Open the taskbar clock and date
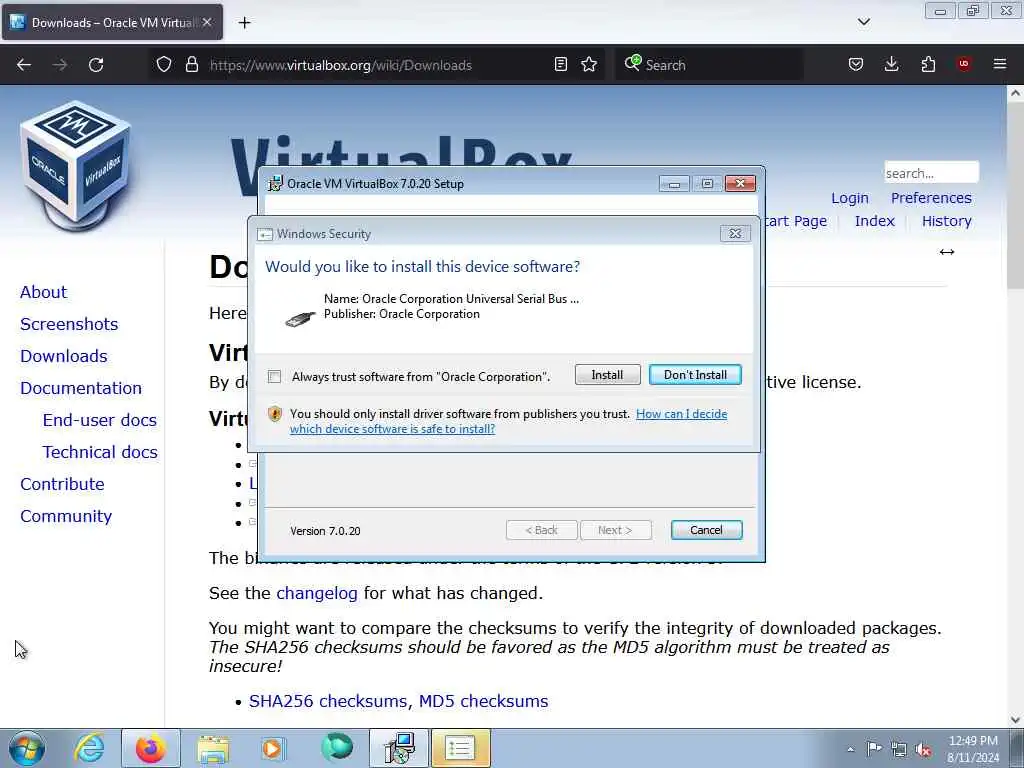This screenshot has width=1024, height=768. coord(973,749)
